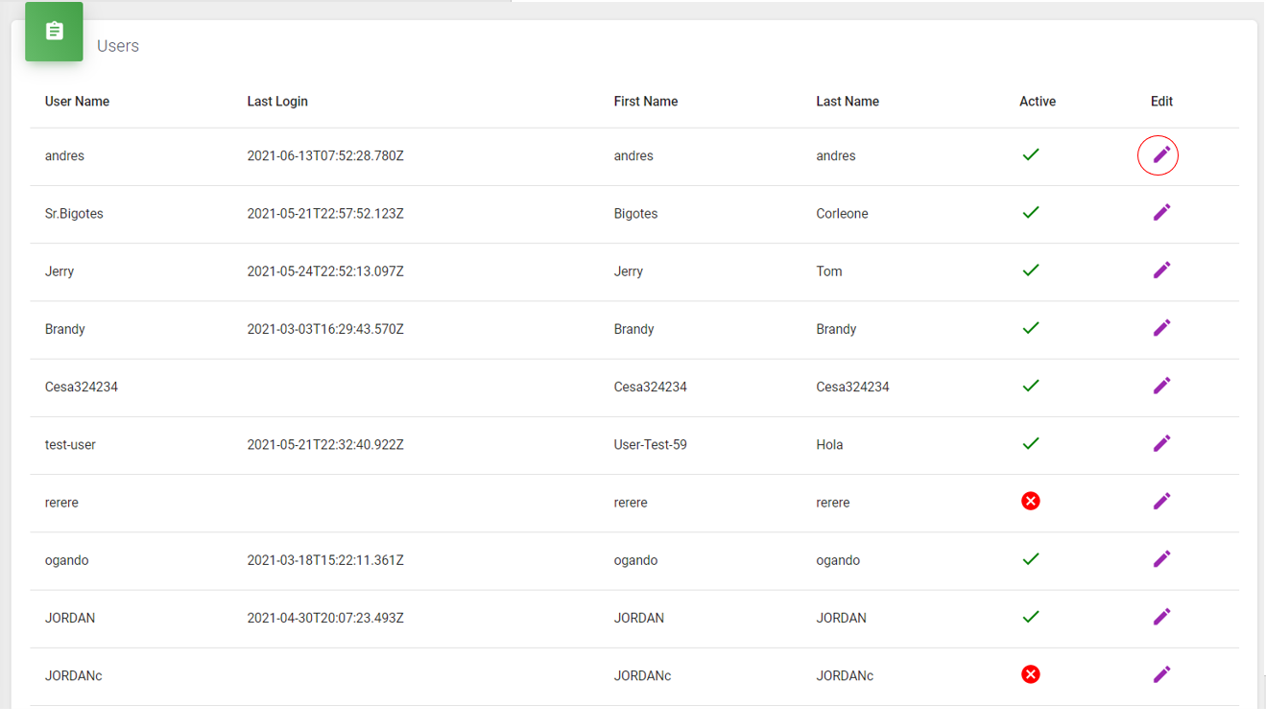Edit user Cesa324234
The width and height of the screenshot is (1266, 709).
click(1160, 386)
